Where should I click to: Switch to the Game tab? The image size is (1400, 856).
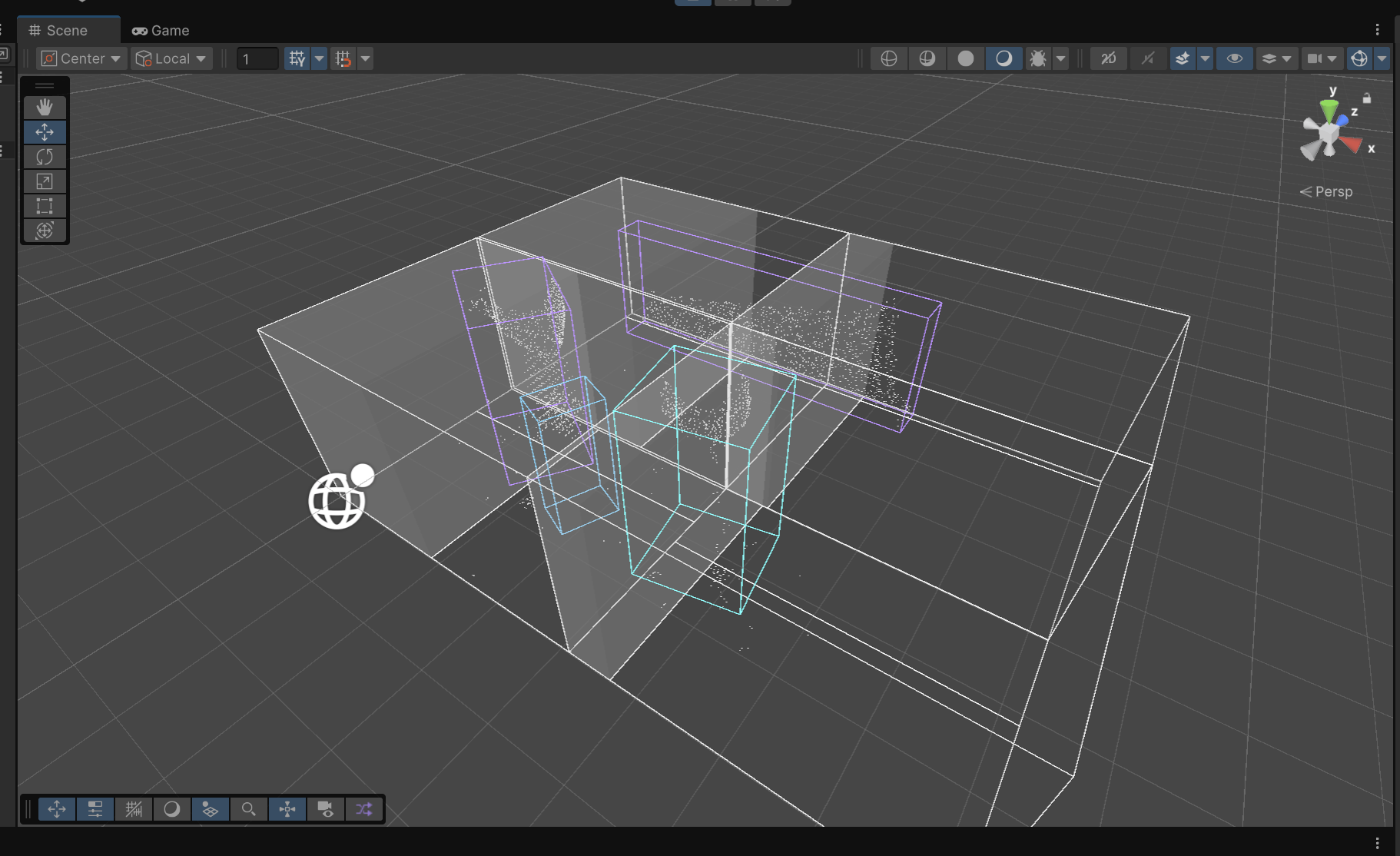(x=161, y=31)
